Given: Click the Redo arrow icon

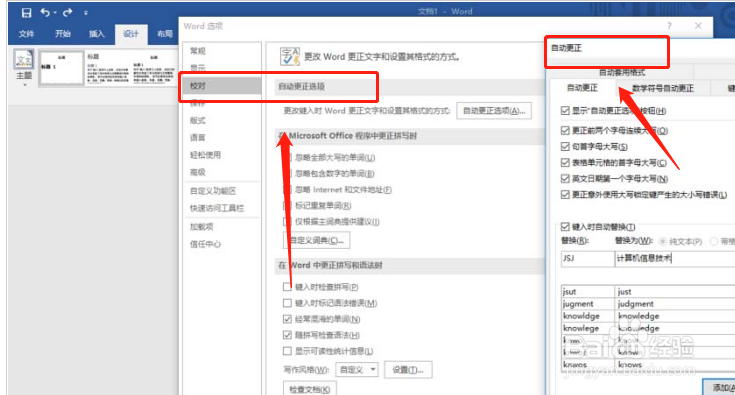Looking at the screenshot, I should [x=68, y=13].
